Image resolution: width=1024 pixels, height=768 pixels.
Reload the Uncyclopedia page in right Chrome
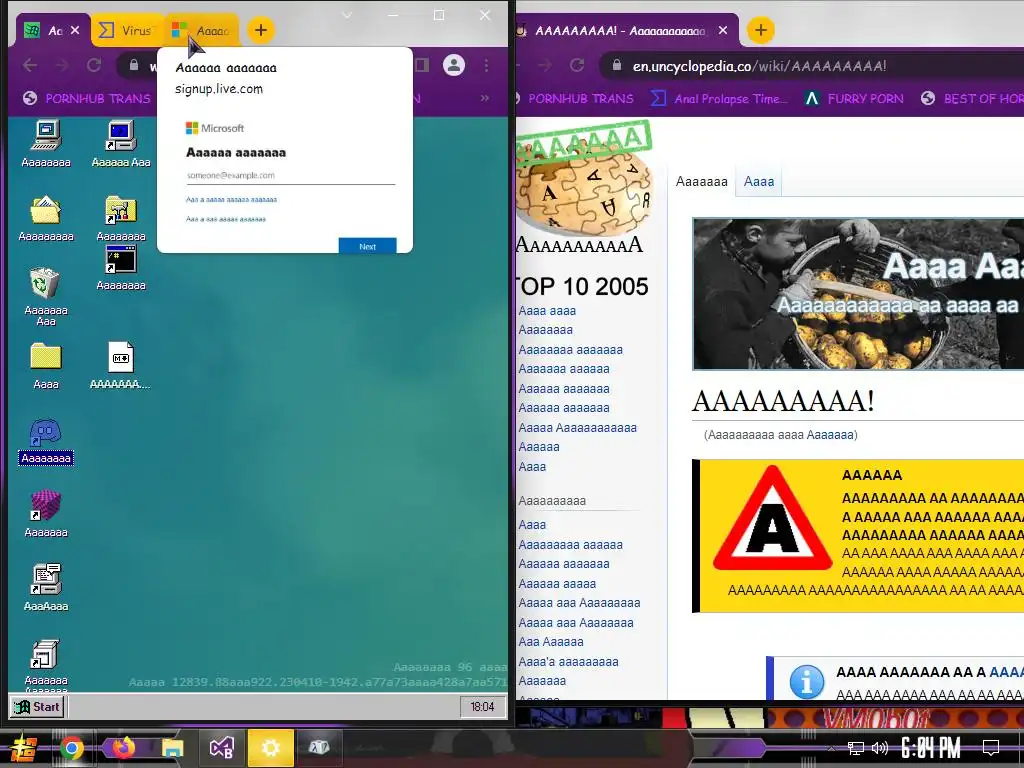point(577,65)
